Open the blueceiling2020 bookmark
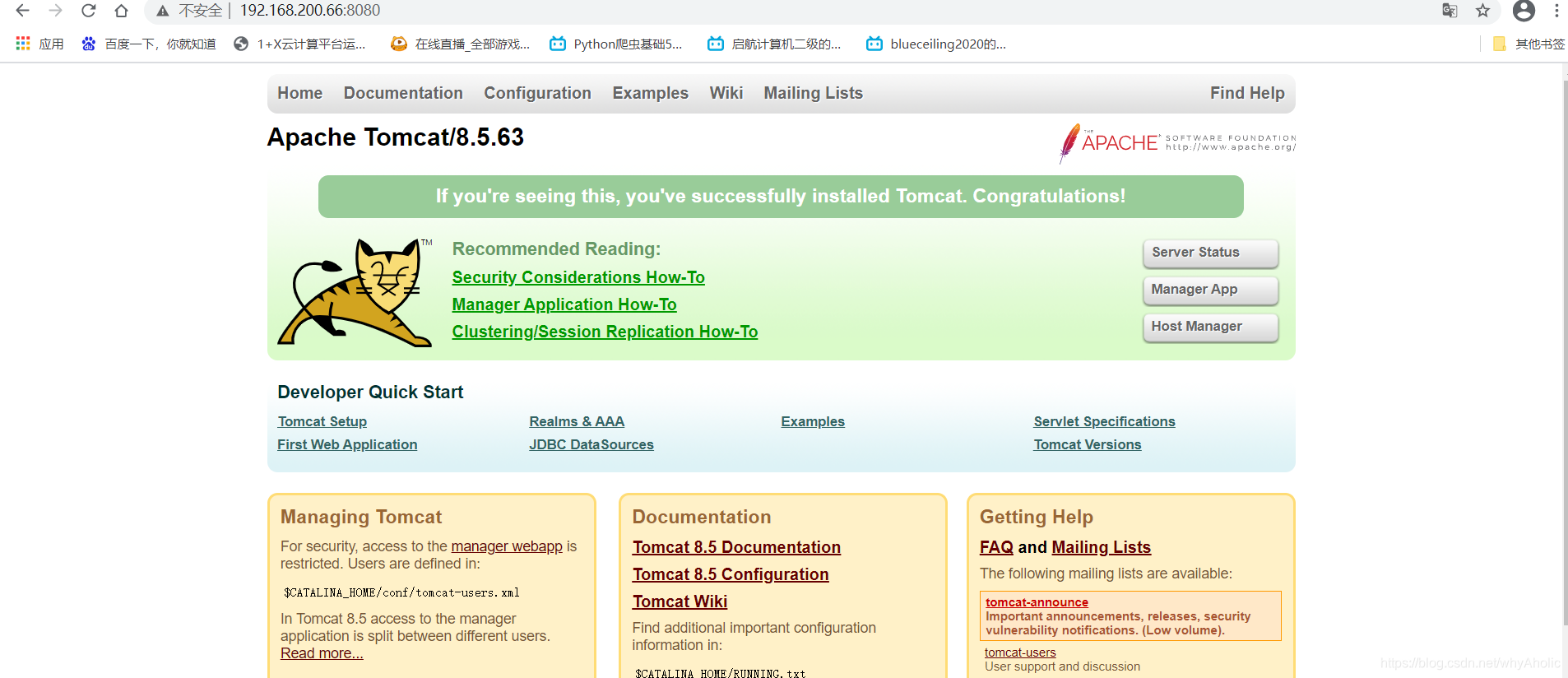 [x=936, y=44]
